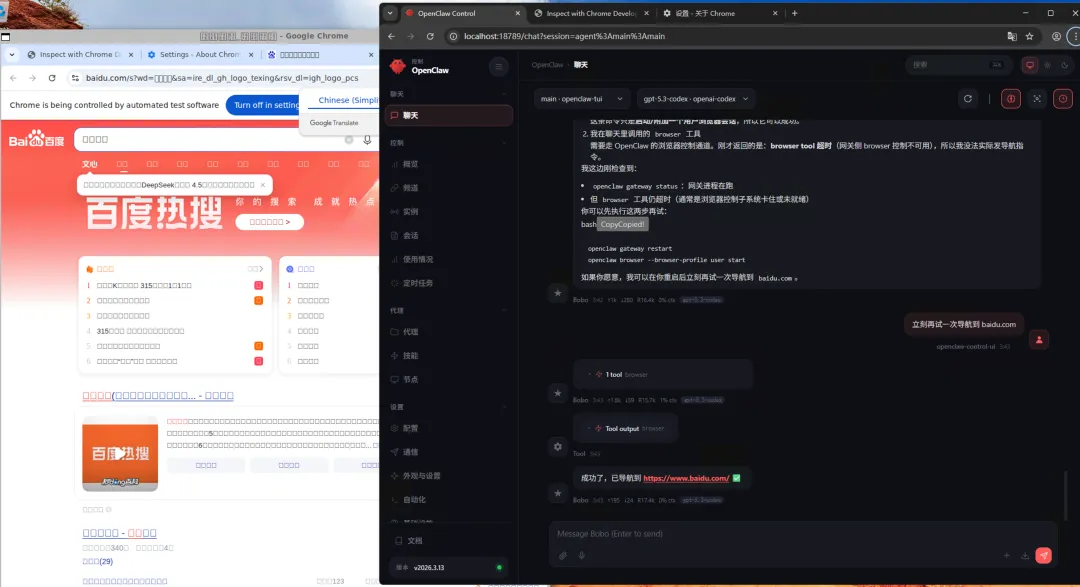Viewport: 1080px width, 587px height.
Task: Click the gear avatar beside Tool output
Action: point(558,446)
